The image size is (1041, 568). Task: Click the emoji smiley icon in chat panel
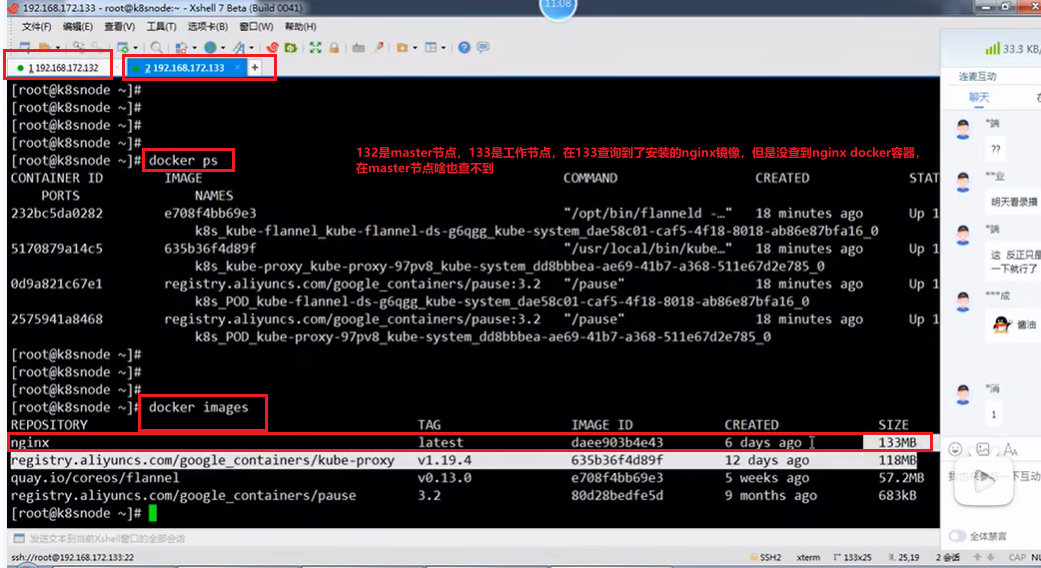pos(955,449)
